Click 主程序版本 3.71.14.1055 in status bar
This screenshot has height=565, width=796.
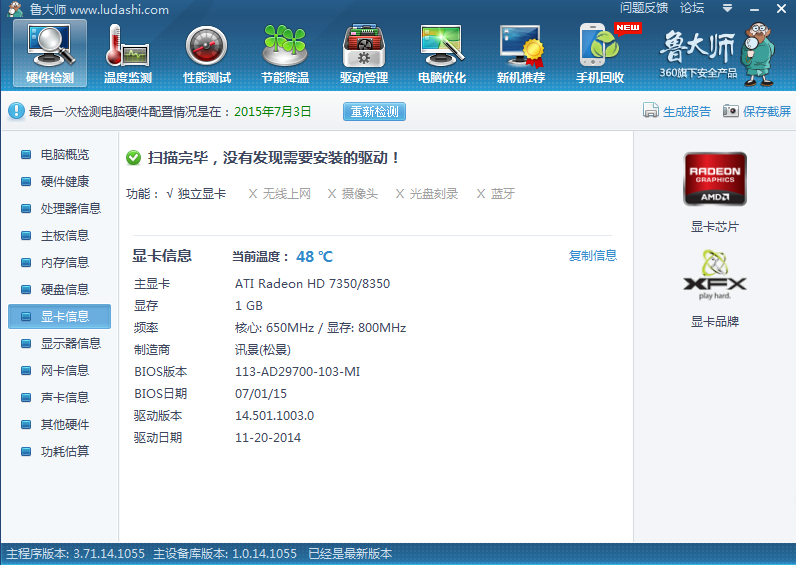75,553
